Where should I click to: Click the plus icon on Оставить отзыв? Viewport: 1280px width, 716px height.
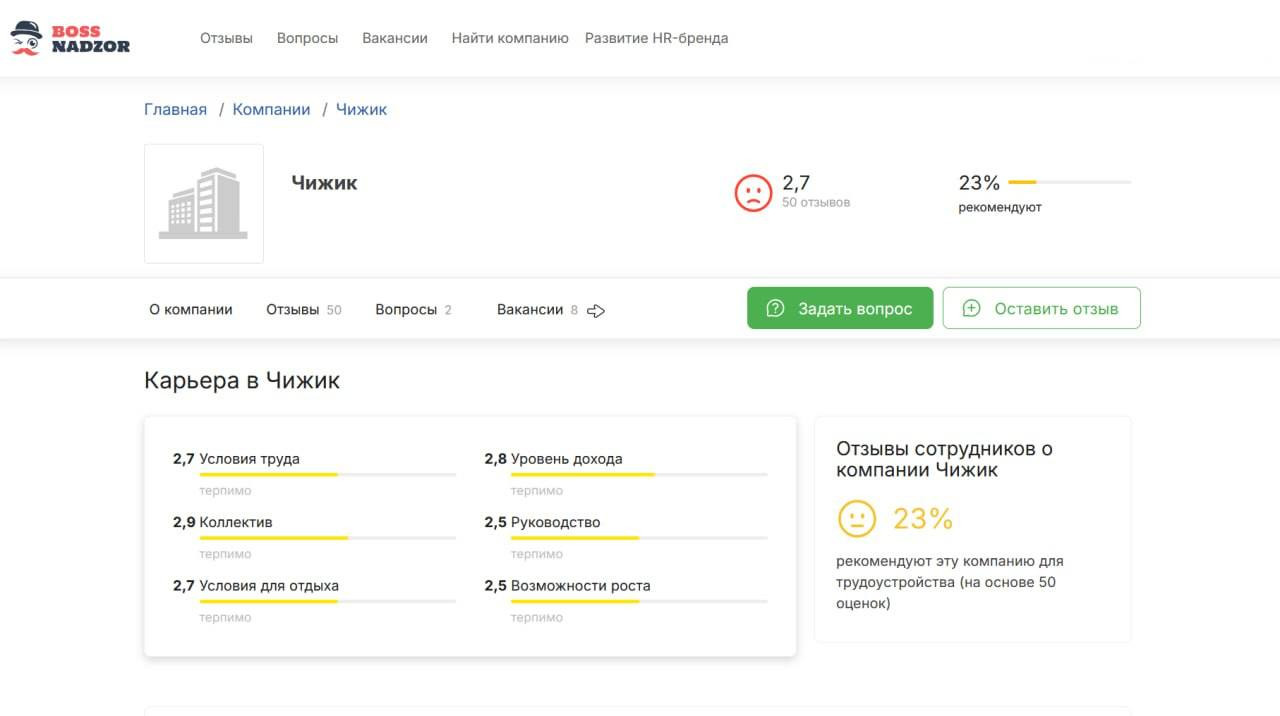point(971,308)
